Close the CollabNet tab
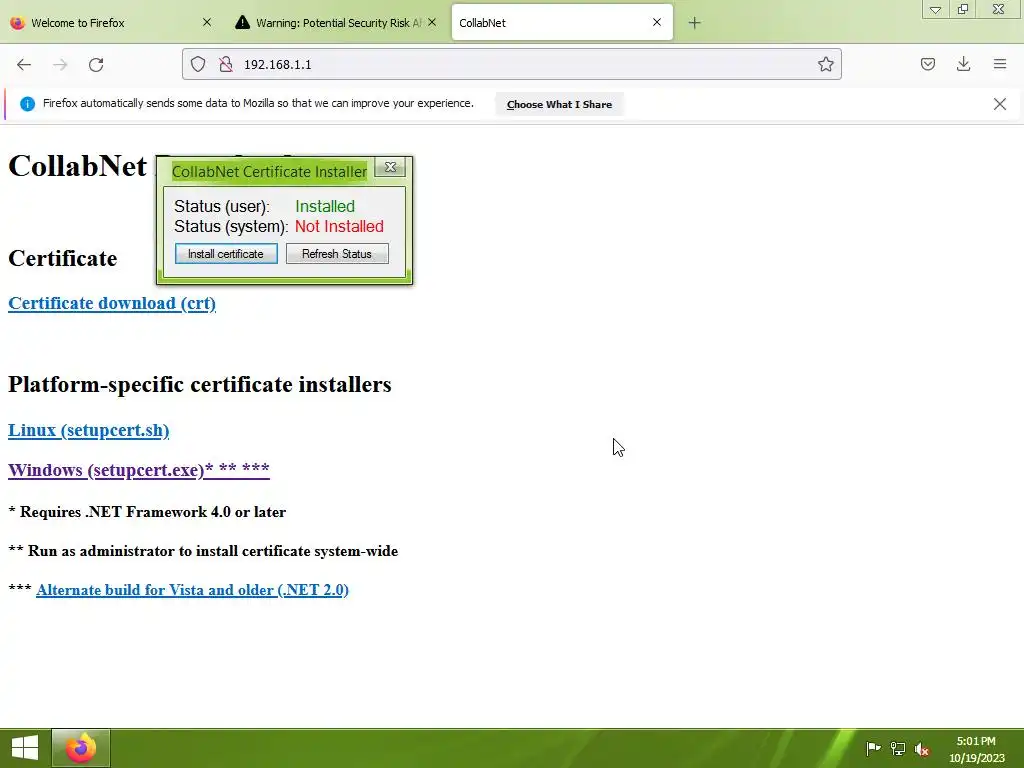Screen dimensions: 1024x768 (657, 22)
